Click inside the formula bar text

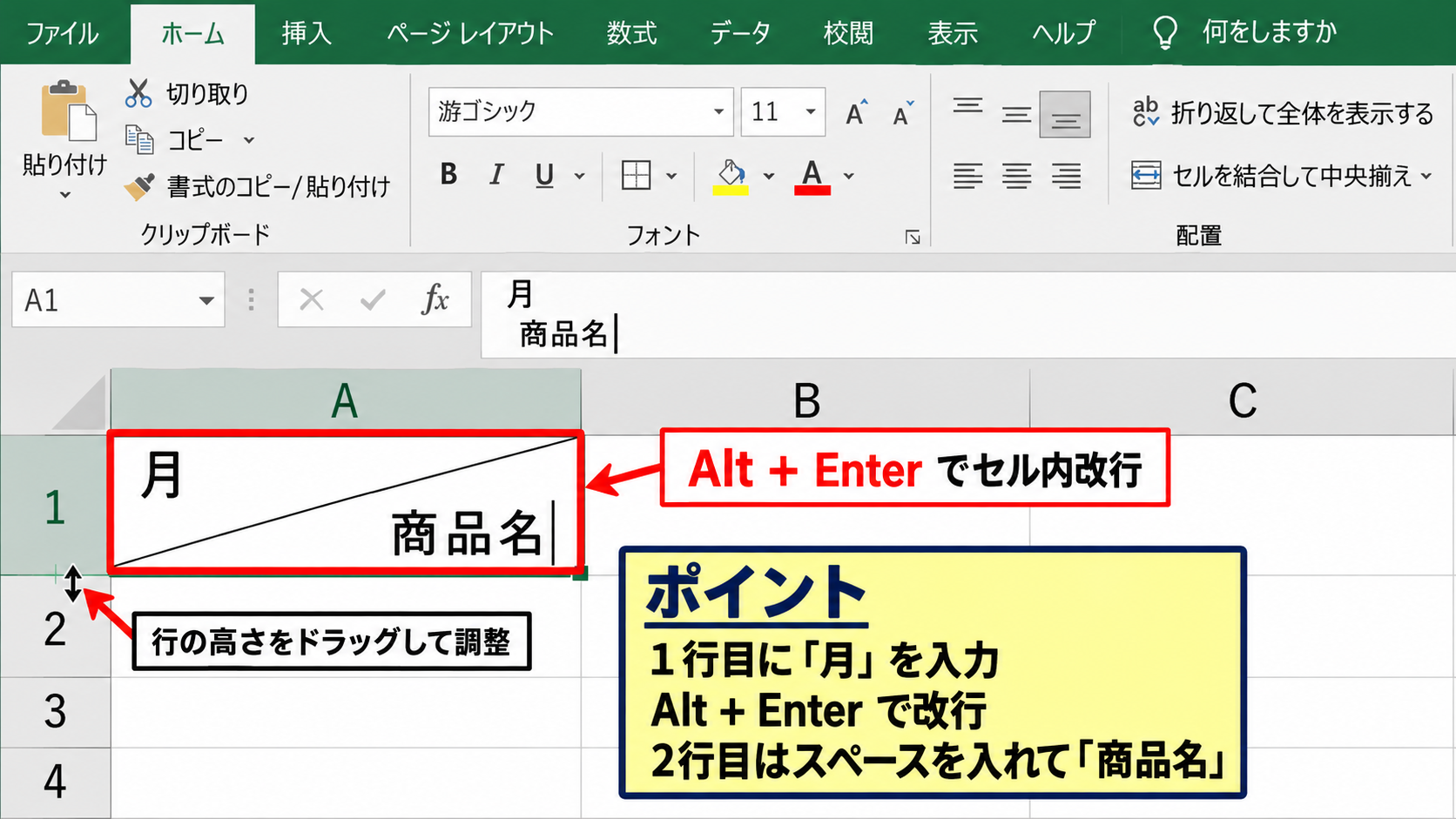(x=967, y=314)
